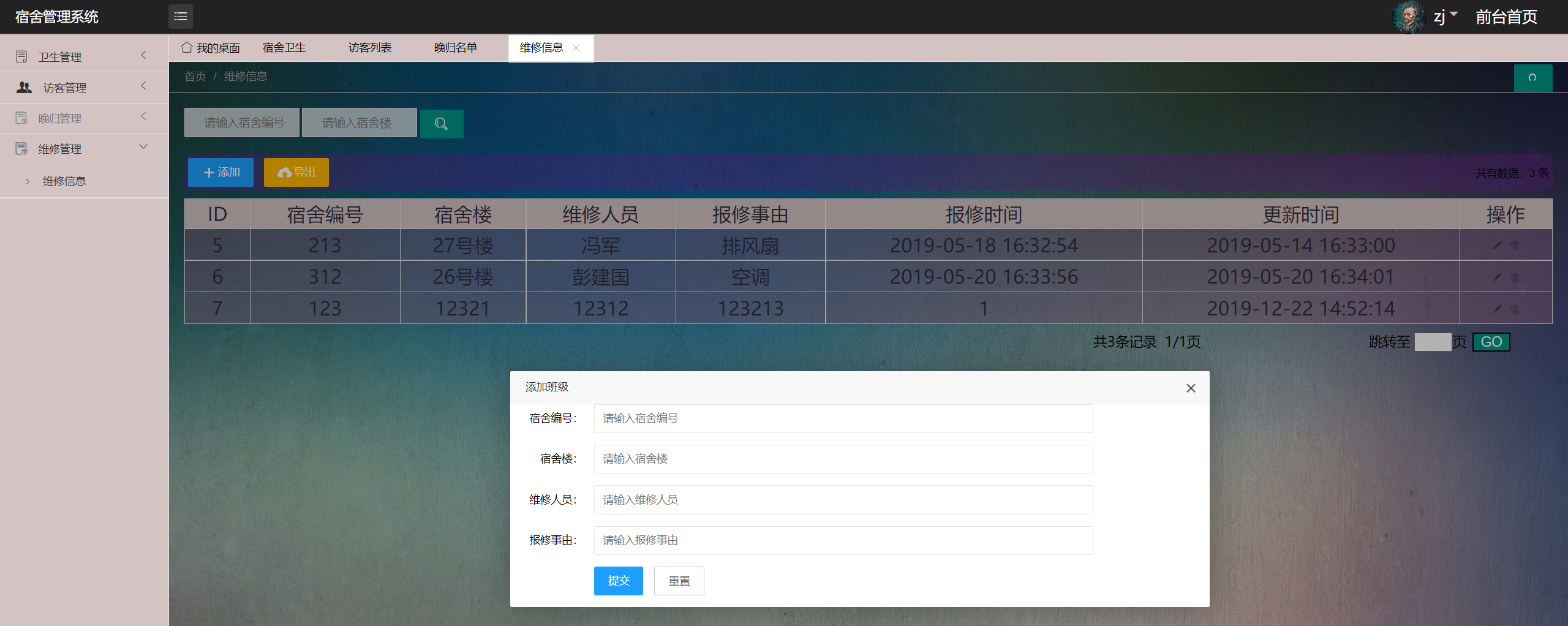Click the 重置 reset button in the dialog
Screen dimensions: 1568x626
tap(679, 581)
